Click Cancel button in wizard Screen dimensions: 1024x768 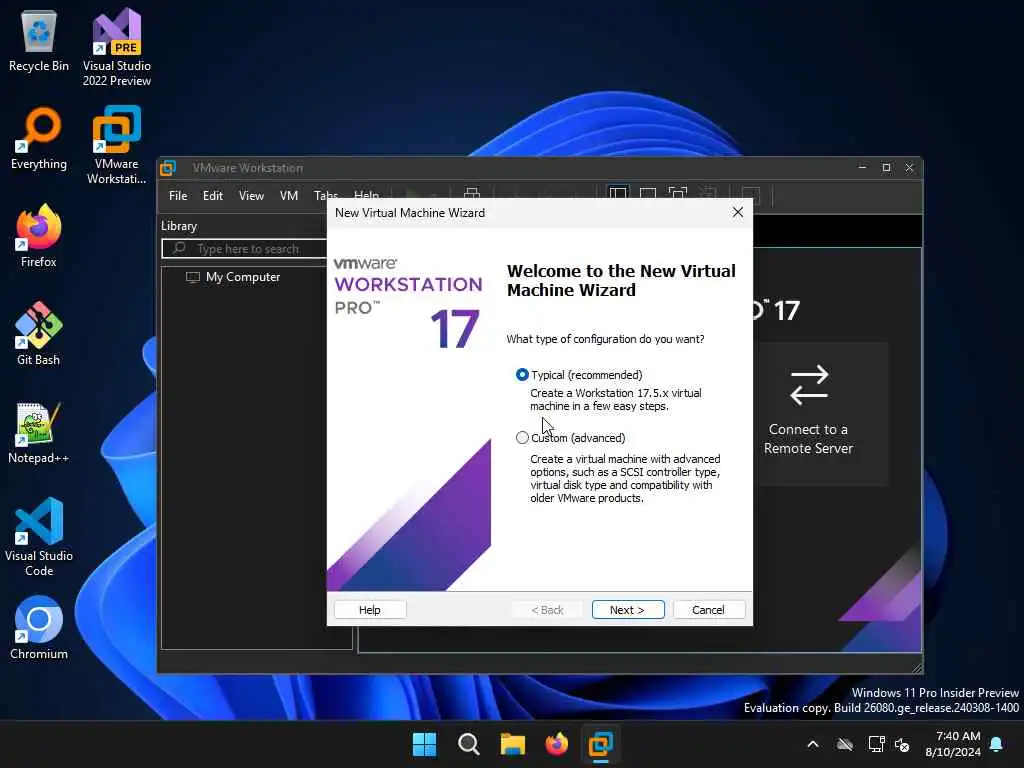pos(709,609)
